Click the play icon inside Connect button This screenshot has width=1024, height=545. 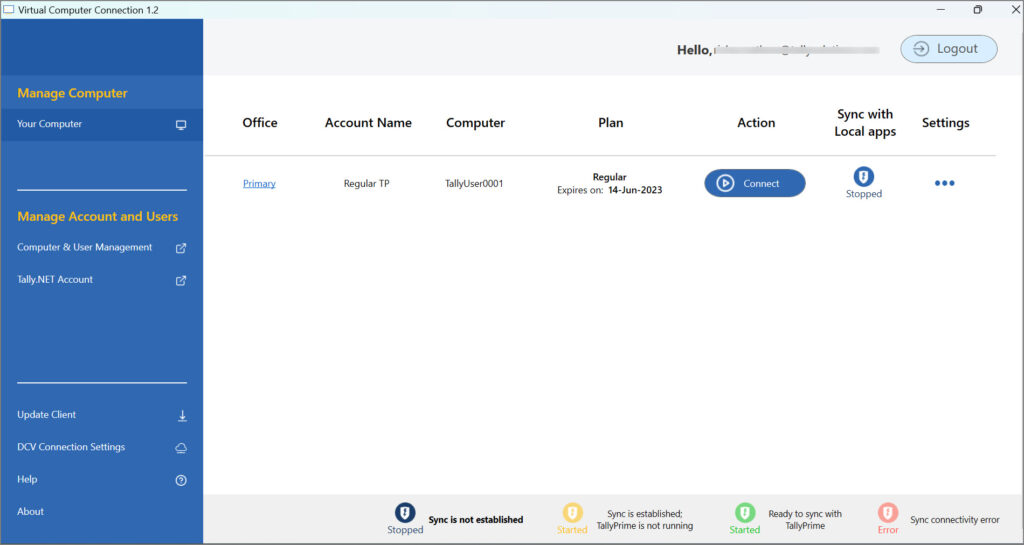pyautogui.click(x=725, y=183)
